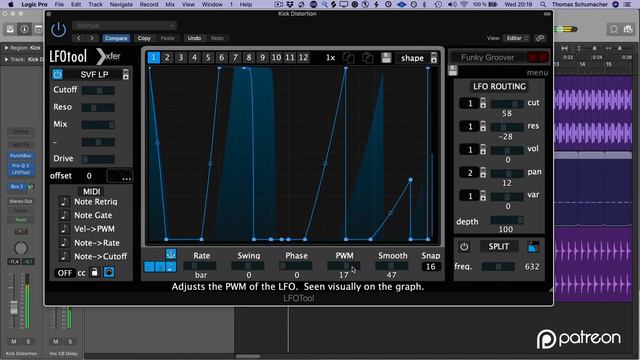640x360 pixels.
Task: Click the Undo button
Action: tap(194, 38)
